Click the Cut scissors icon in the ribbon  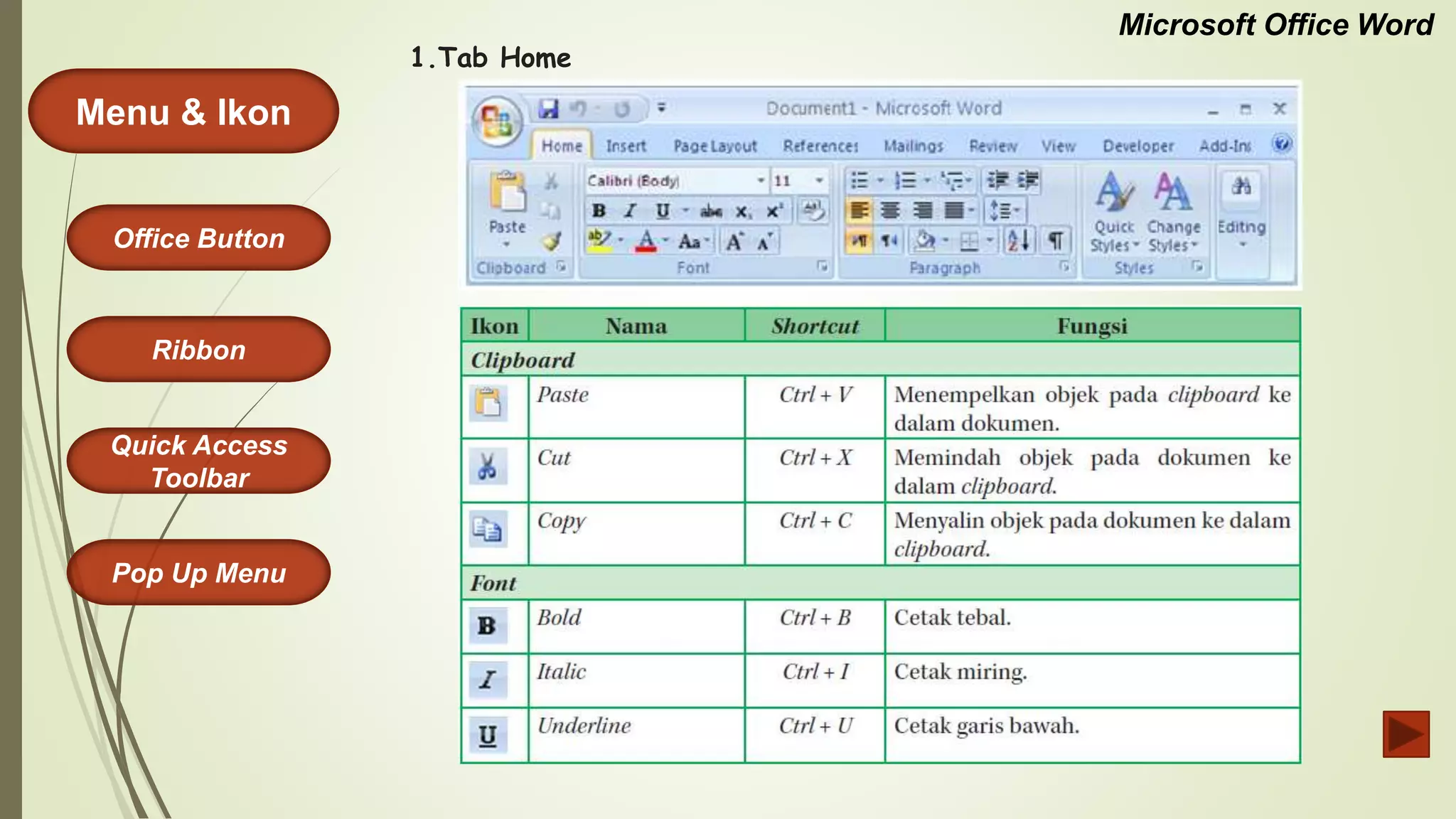coord(551,181)
